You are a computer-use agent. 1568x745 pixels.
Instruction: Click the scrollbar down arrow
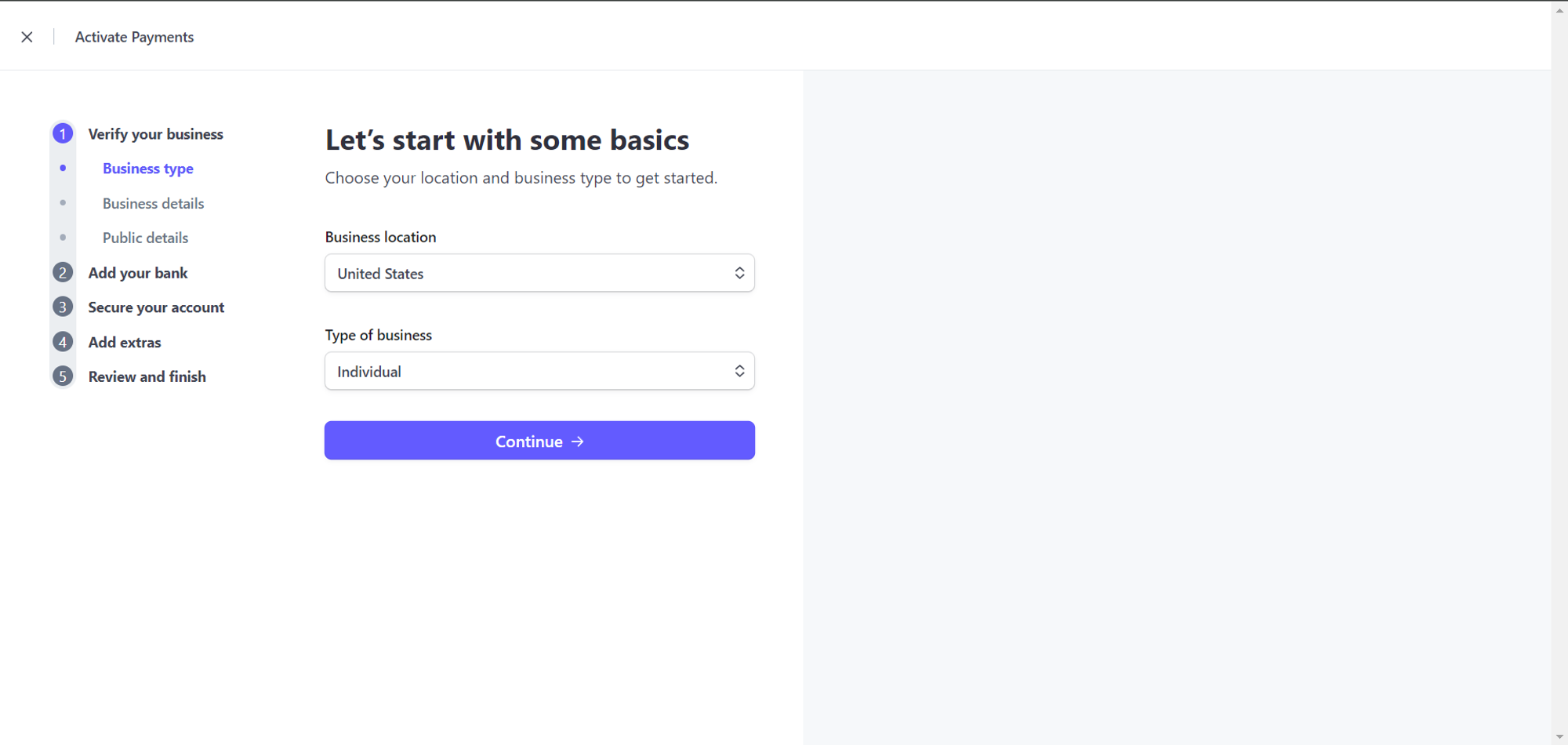click(x=1559, y=737)
